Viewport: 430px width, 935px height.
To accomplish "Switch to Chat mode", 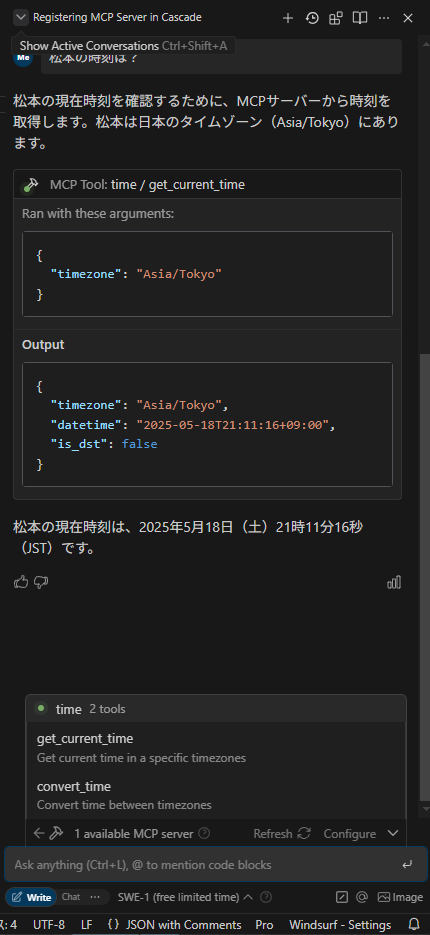I will [71, 897].
